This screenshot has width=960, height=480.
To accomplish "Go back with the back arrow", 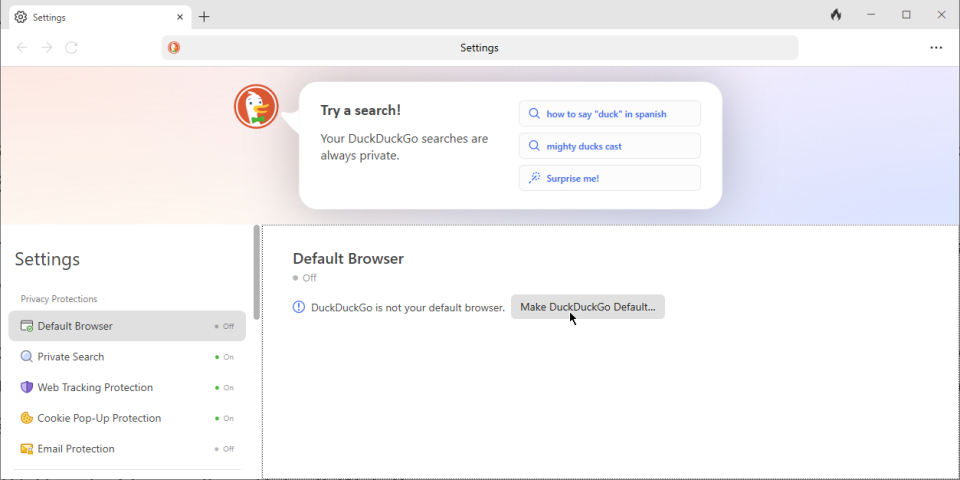I will pyautogui.click(x=22, y=48).
